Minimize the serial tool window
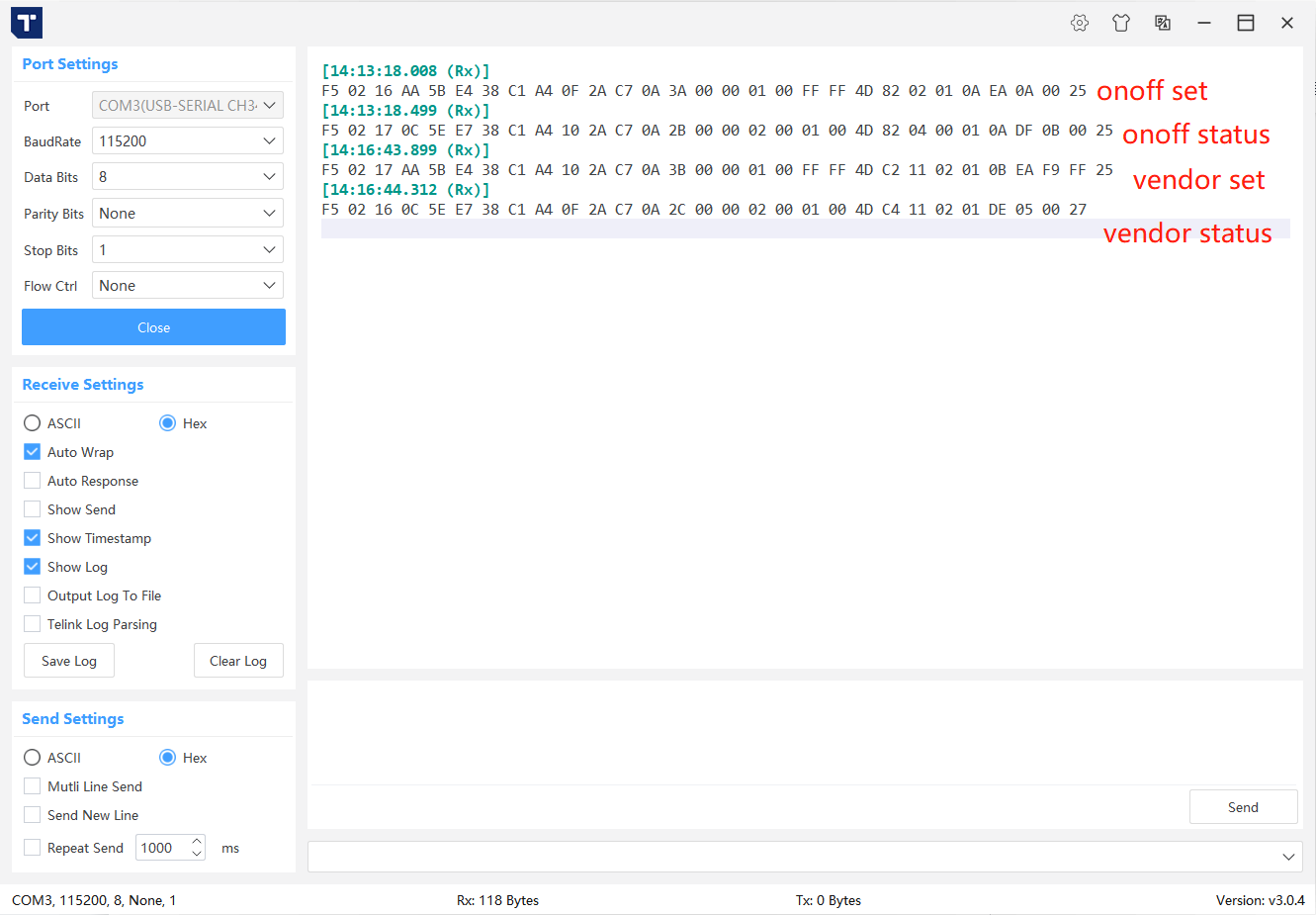1316x915 pixels. [1204, 23]
